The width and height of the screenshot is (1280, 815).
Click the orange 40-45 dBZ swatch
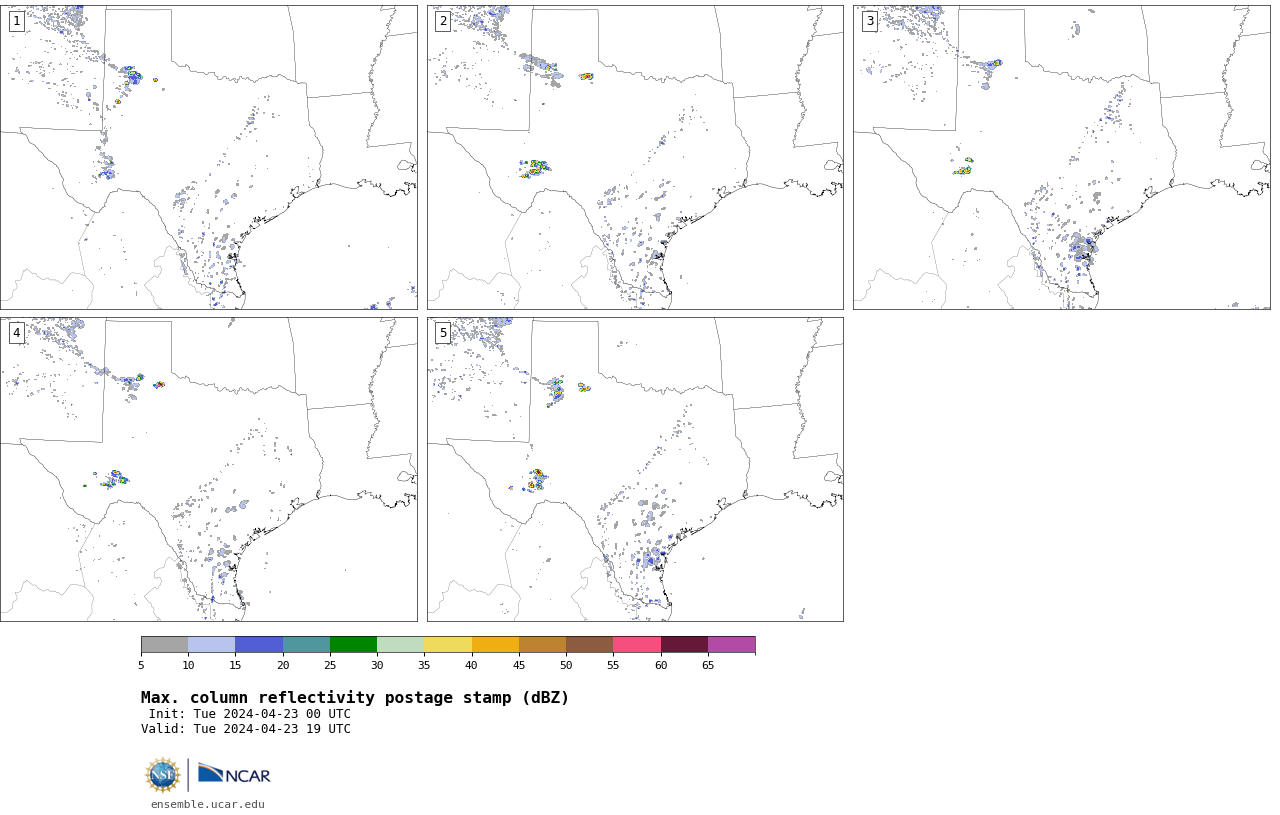click(x=495, y=644)
